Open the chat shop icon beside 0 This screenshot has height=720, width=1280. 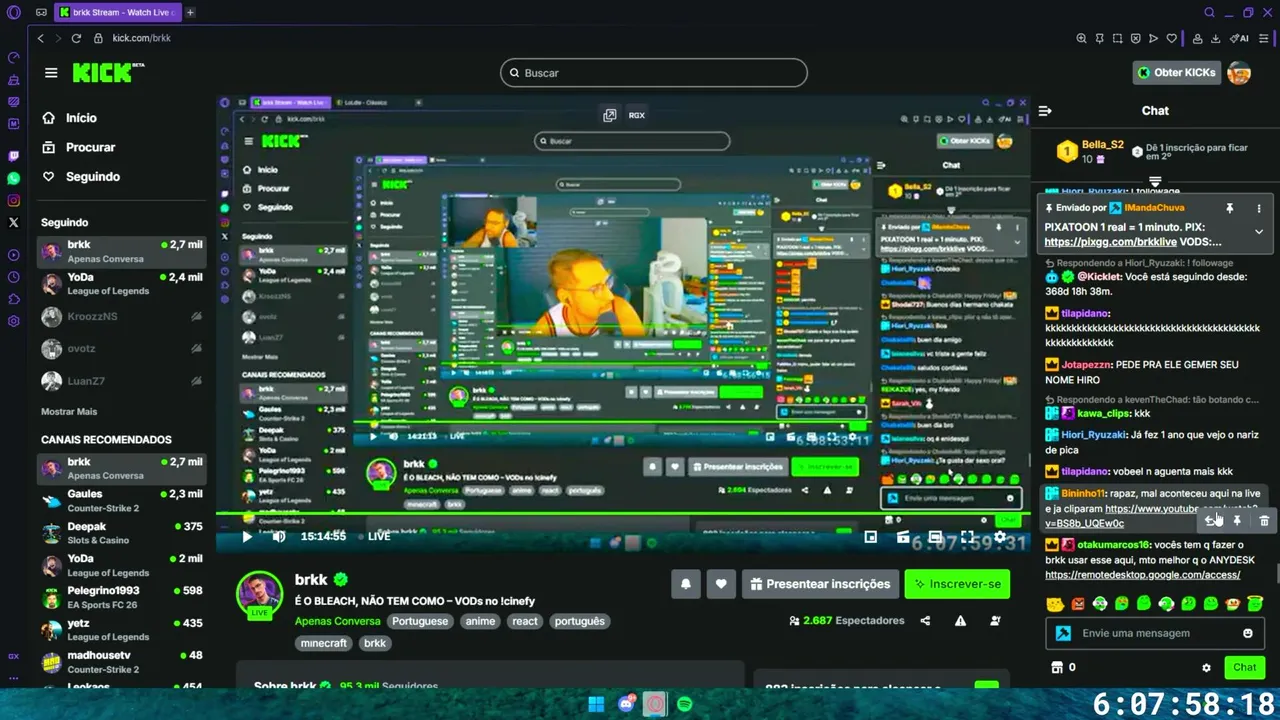click(x=1056, y=667)
